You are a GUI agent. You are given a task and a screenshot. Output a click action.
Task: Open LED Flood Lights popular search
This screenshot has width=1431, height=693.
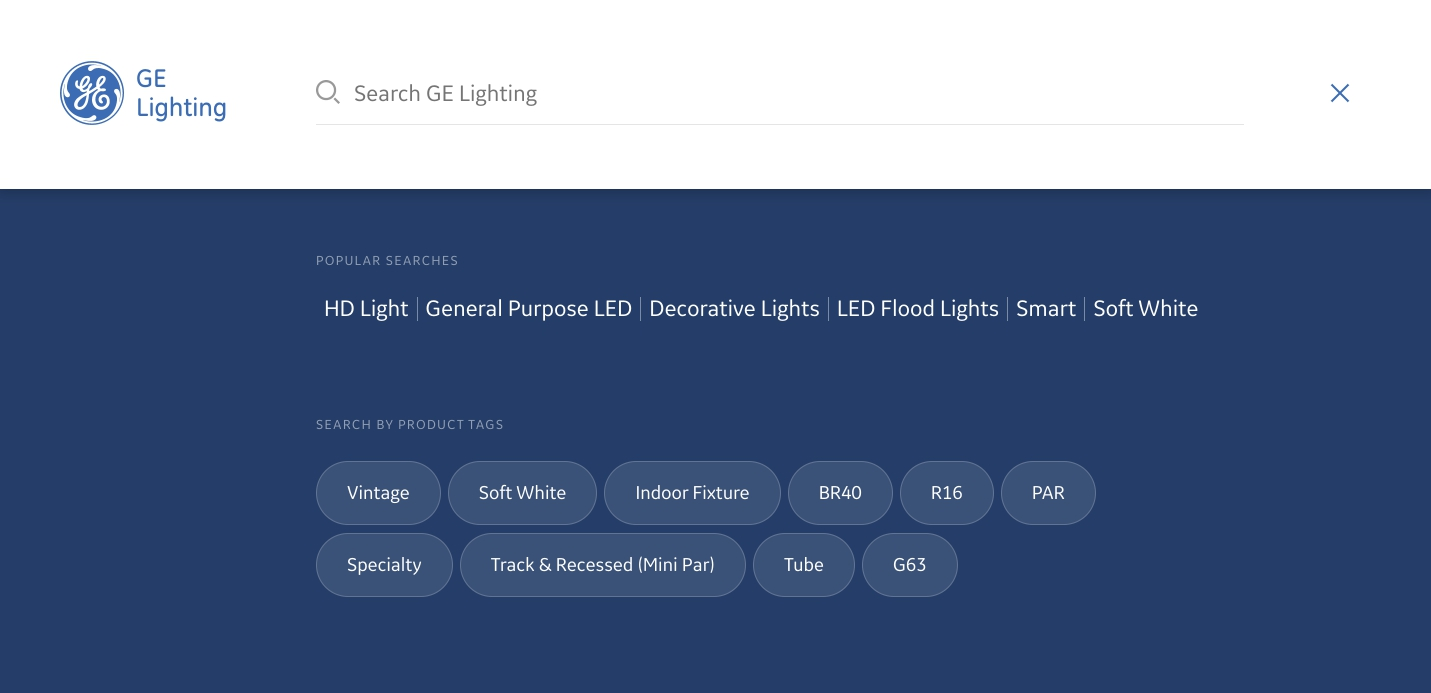917,309
